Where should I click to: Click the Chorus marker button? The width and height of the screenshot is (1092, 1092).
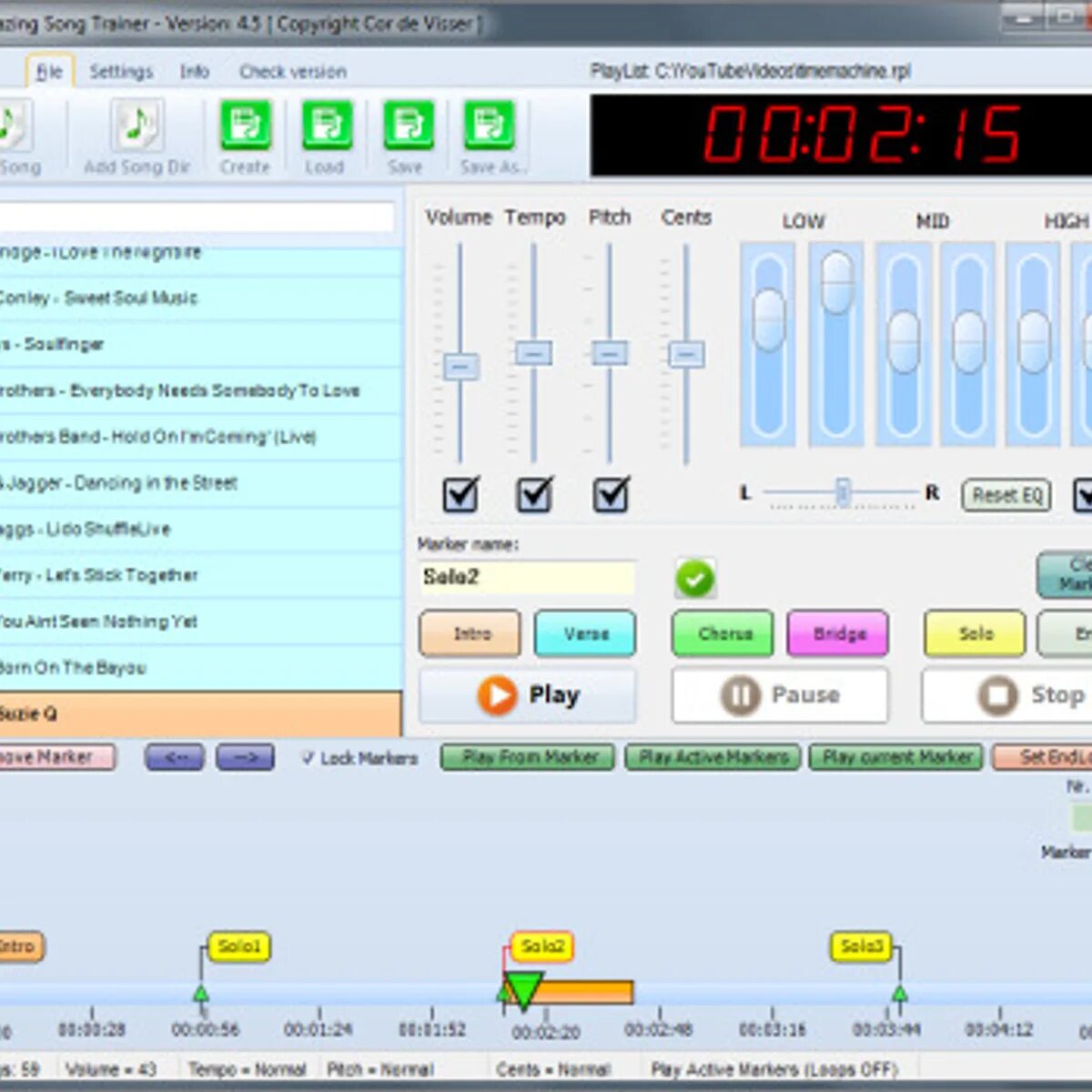(723, 633)
